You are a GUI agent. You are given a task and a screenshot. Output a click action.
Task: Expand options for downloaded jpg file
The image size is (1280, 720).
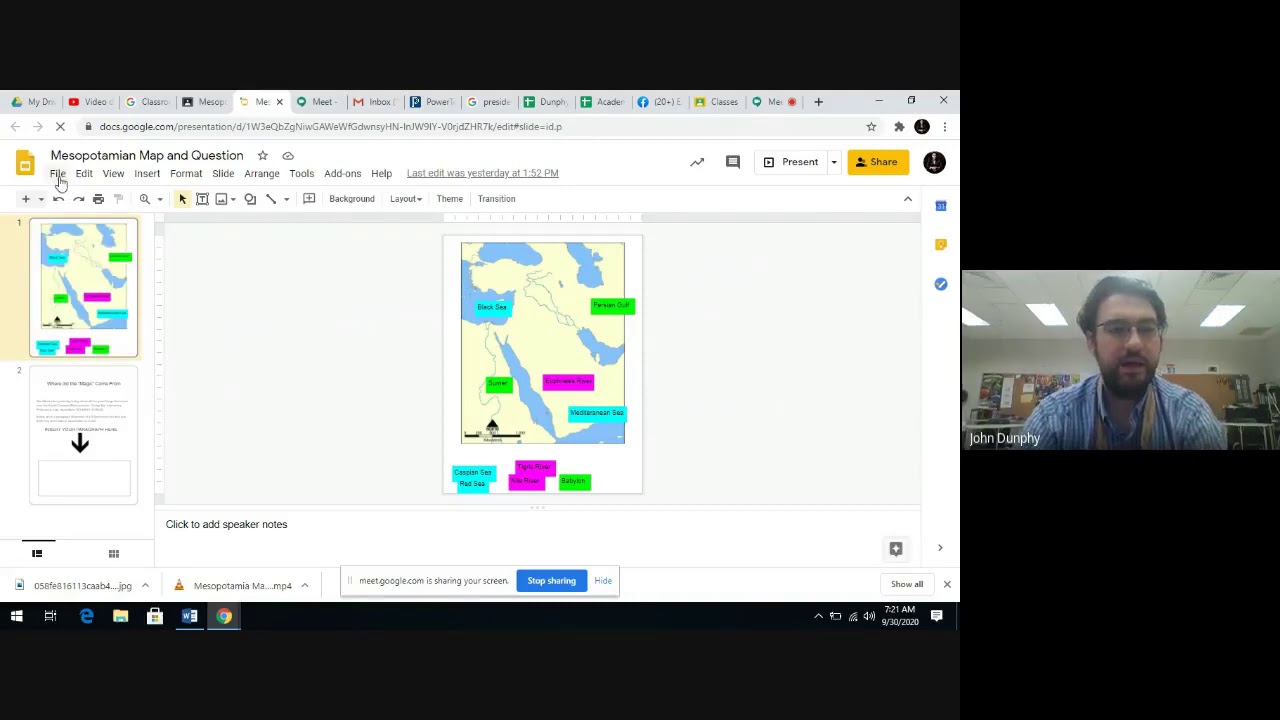click(x=145, y=586)
